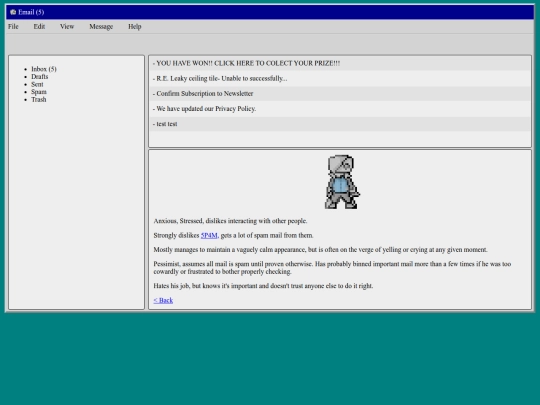Viewport: 540px width, 405px height.
Task: Open the Spam folder
Action: [x=39, y=92]
